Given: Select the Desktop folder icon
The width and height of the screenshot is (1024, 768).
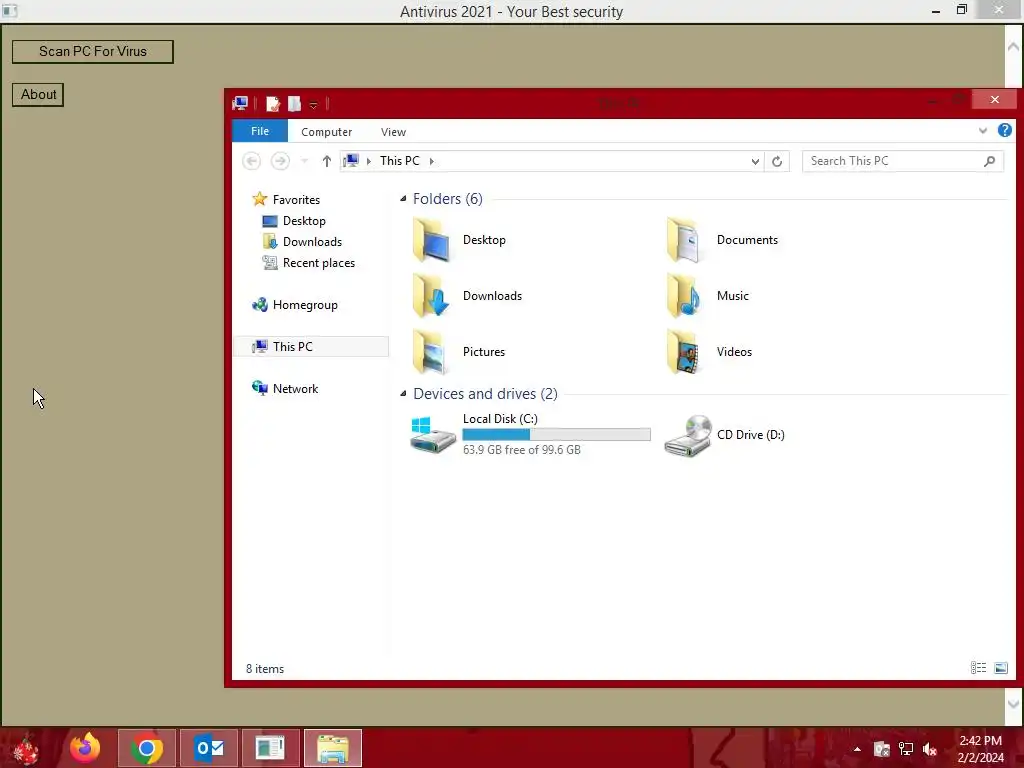Looking at the screenshot, I should click(431, 240).
